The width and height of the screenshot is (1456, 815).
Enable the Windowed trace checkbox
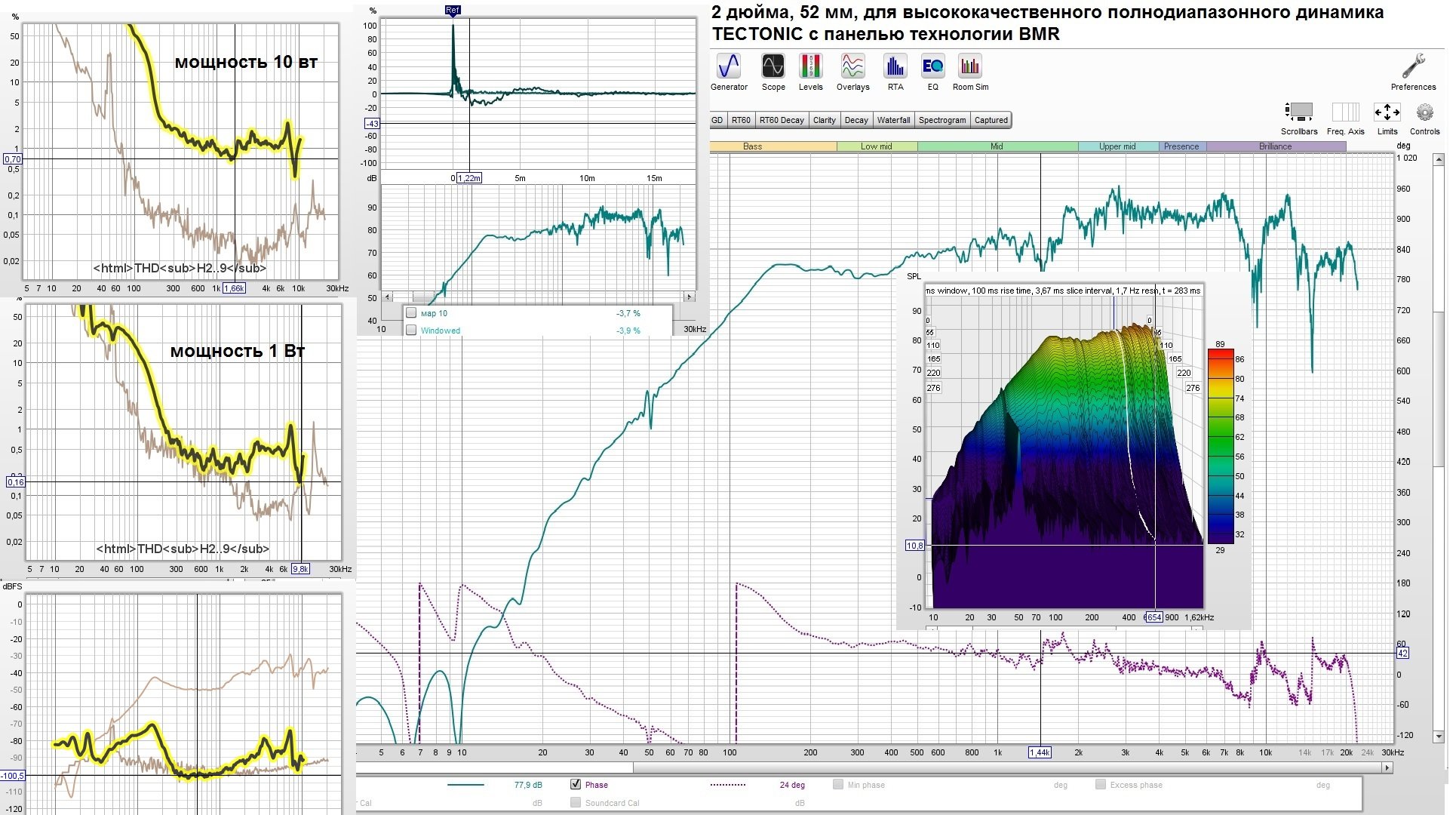(x=411, y=331)
